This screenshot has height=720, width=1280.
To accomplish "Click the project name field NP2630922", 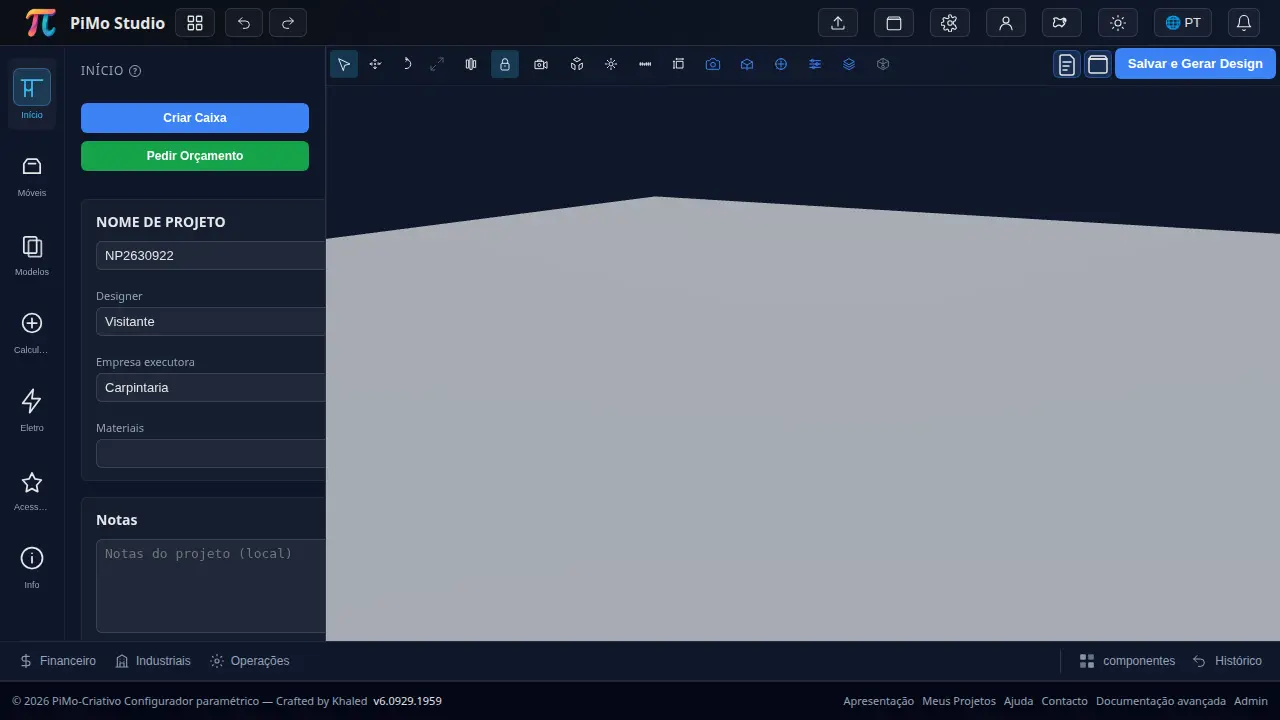I will tap(211, 256).
